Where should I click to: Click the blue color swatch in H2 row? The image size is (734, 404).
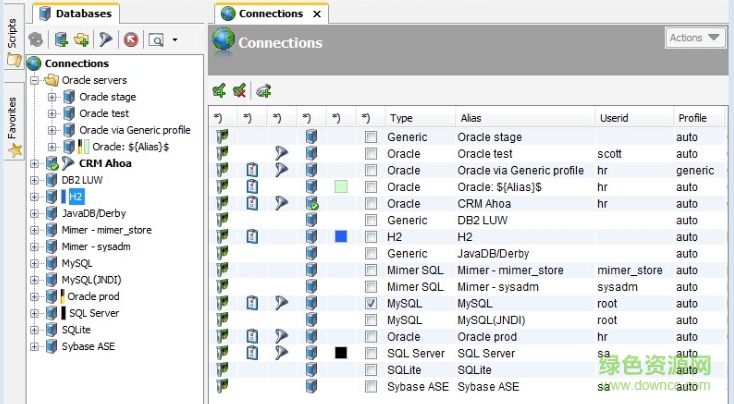pyautogui.click(x=341, y=236)
